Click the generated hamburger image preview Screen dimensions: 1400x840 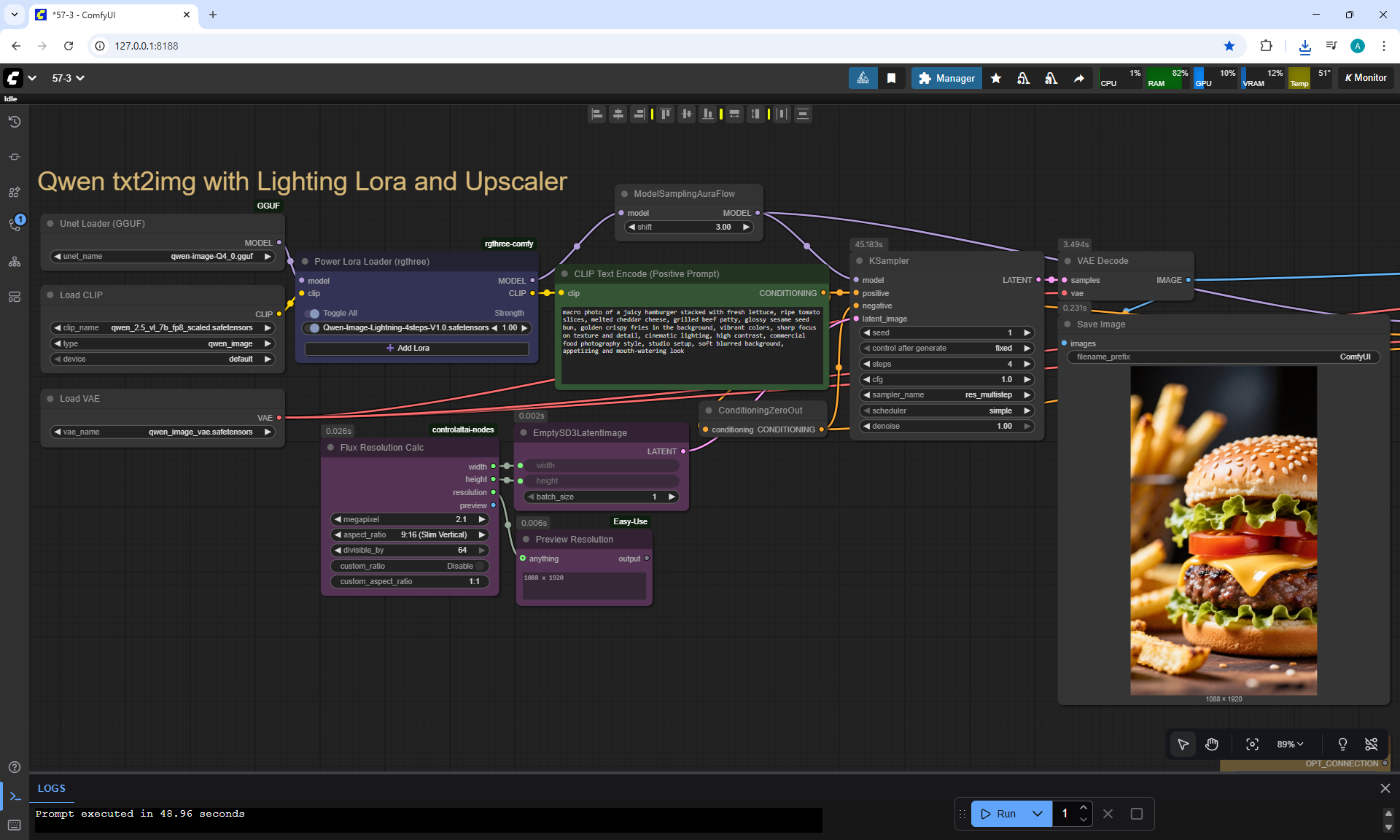[1223, 530]
